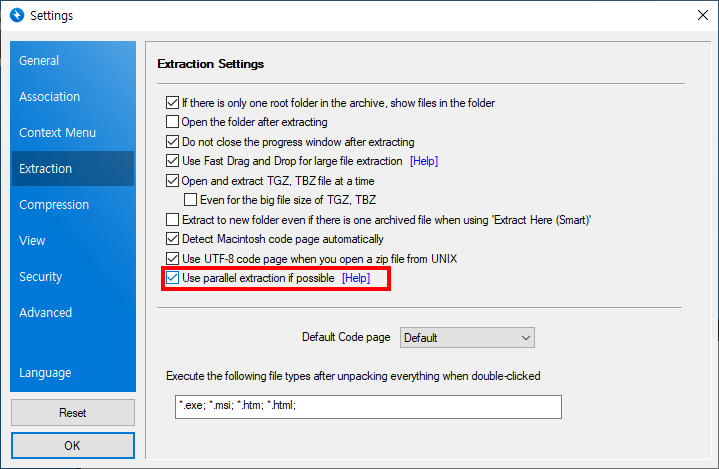Expand the Default Code page dropdown
719x469 pixels.
coord(467,338)
